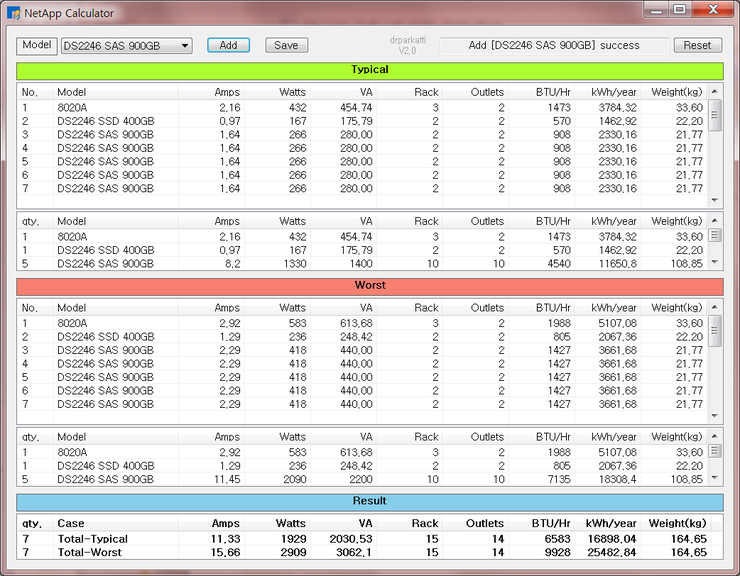Click the success status message field
Screen dimensions: 740x576
(554, 46)
